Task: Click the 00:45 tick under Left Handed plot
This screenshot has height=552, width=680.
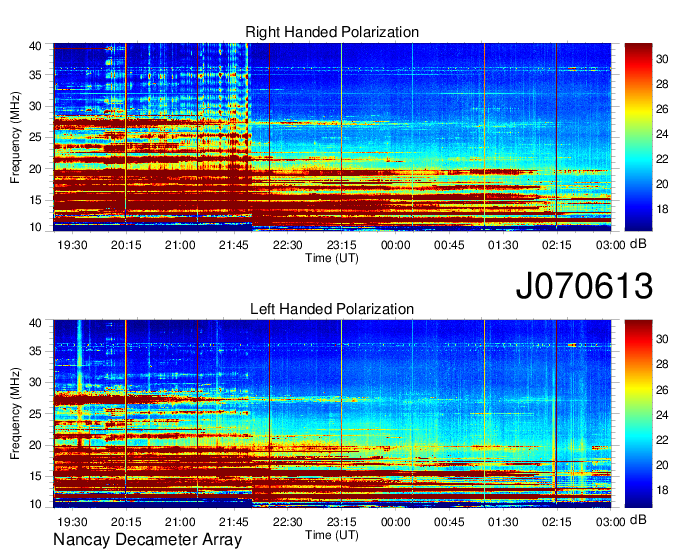Action: pyautogui.click(x=449, y=522)
